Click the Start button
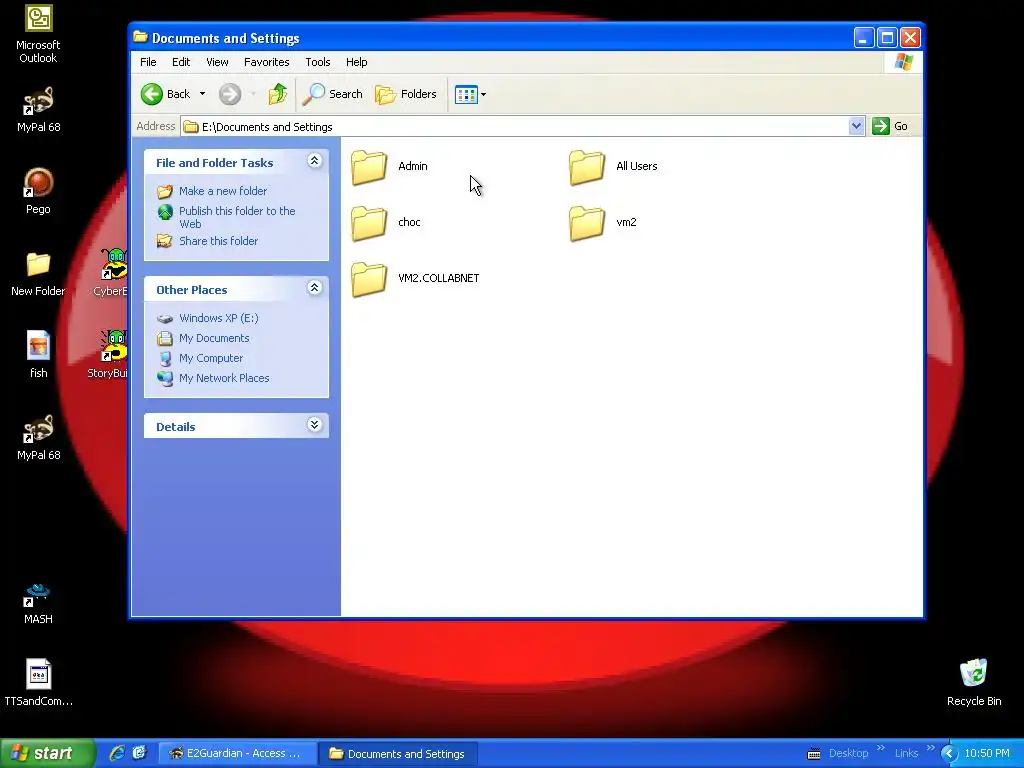This screenshot has width=1024, height=768. (x=48, y=754)
